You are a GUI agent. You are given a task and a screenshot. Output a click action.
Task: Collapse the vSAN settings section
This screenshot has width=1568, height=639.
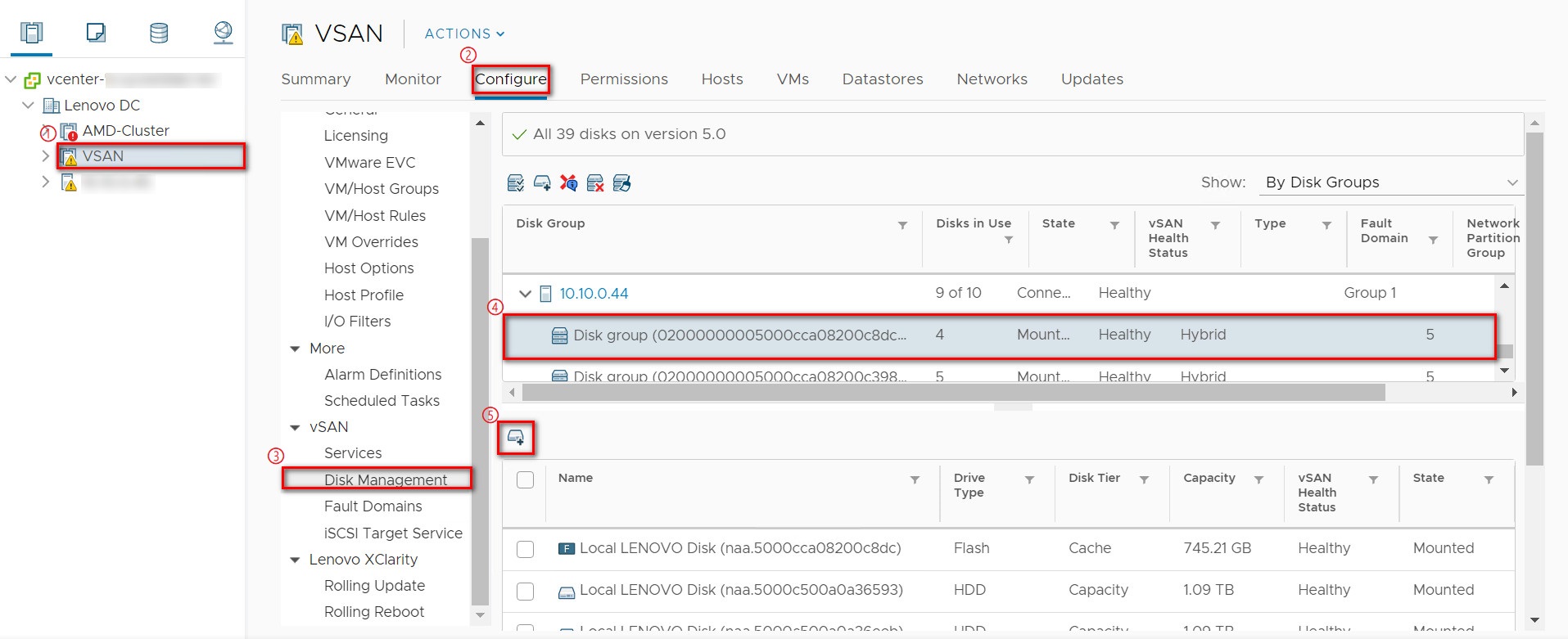(x=296, y=427)
